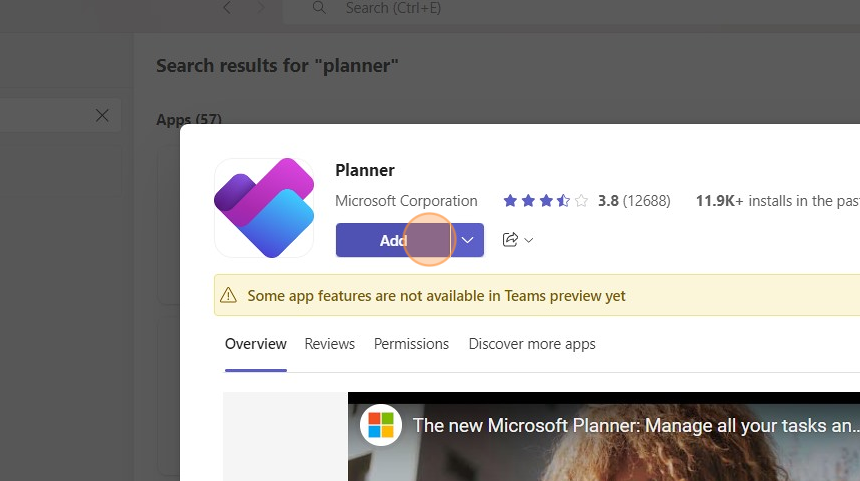The height and width of the screenshot is (481, 860).
Task: Open the Permissions tab
Action: coord(411,344)
